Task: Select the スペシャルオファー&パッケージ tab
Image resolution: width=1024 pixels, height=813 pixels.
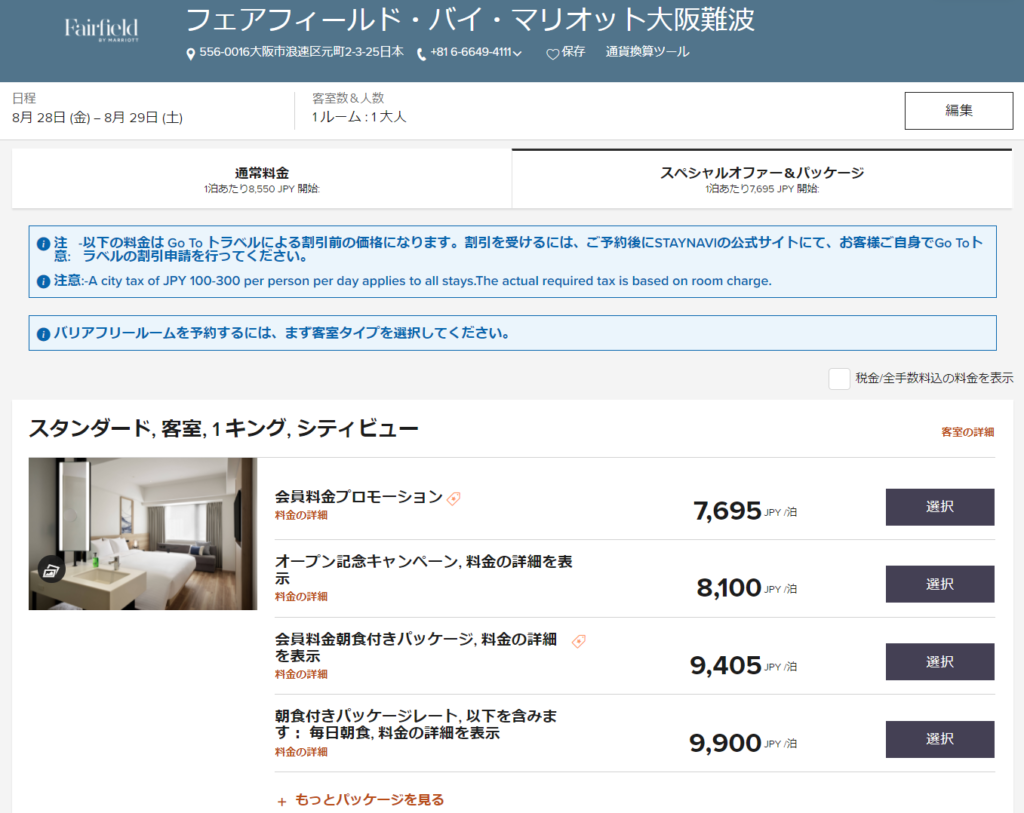Action: click(762, 179)
